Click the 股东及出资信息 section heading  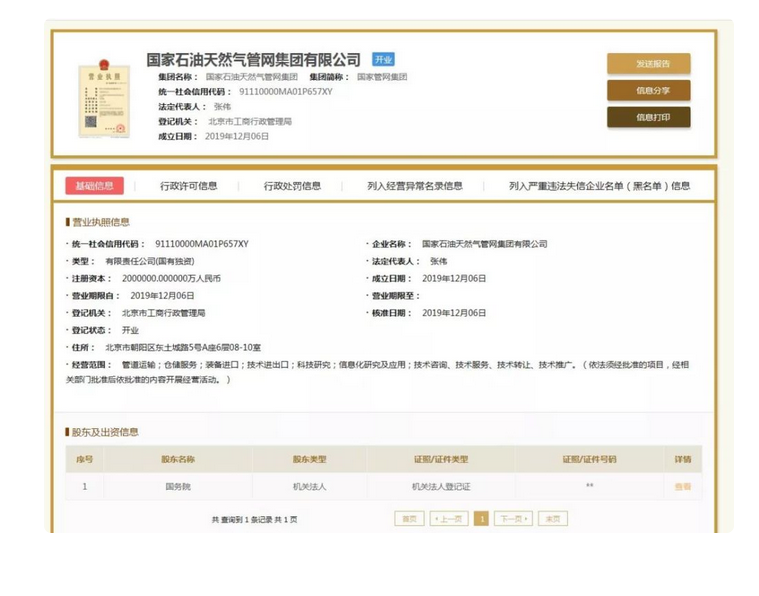(x=105, y=432)
